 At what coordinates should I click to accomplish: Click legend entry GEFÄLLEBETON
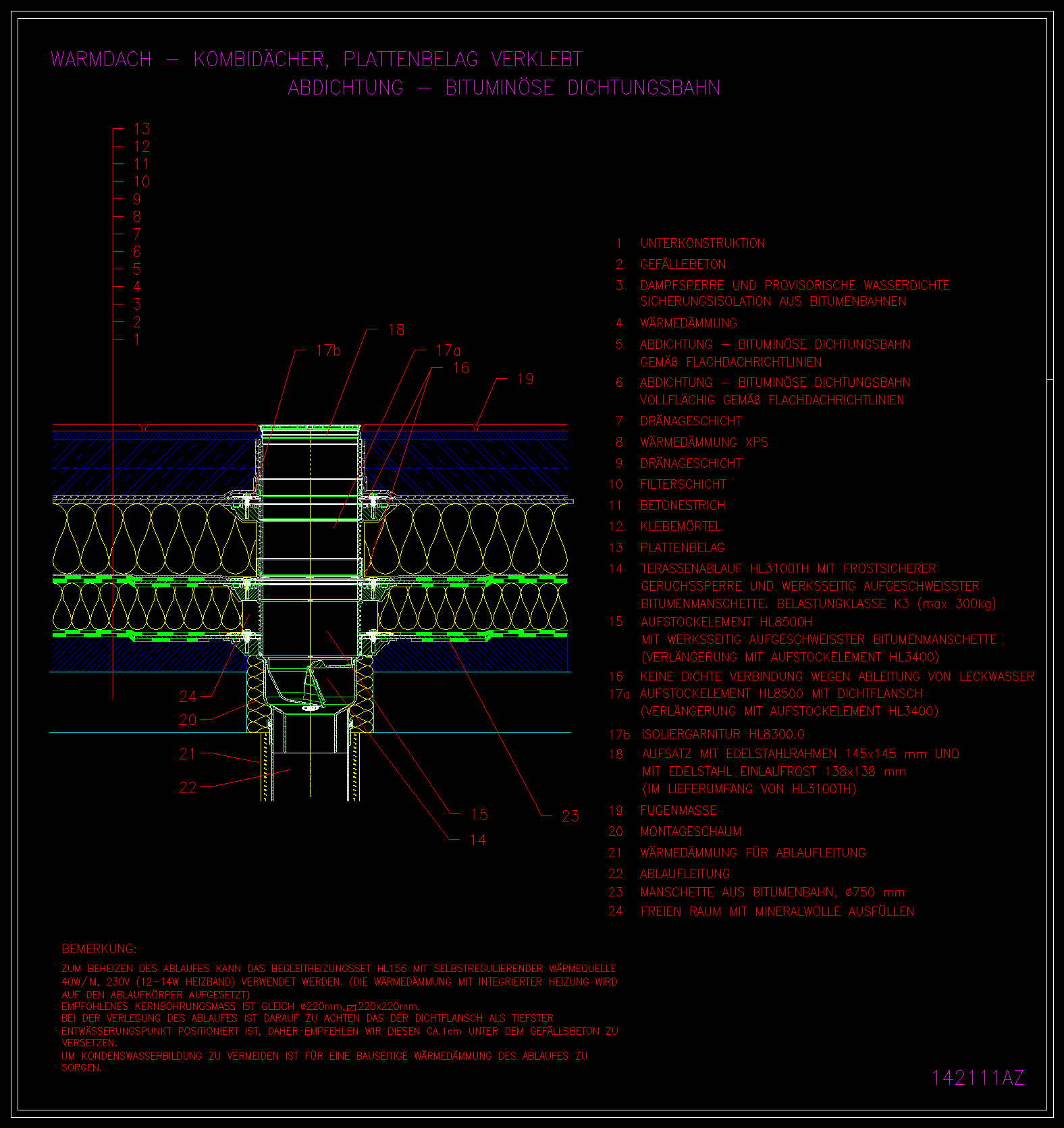coord(683,264)
